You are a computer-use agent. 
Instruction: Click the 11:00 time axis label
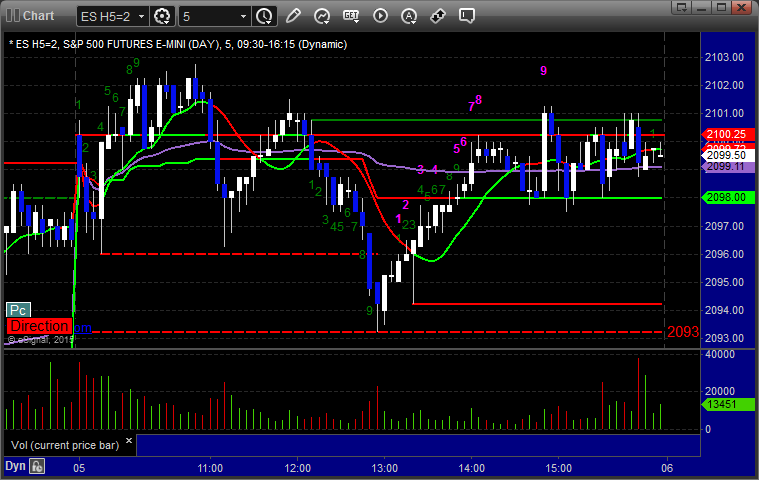(x=210, y=468)
